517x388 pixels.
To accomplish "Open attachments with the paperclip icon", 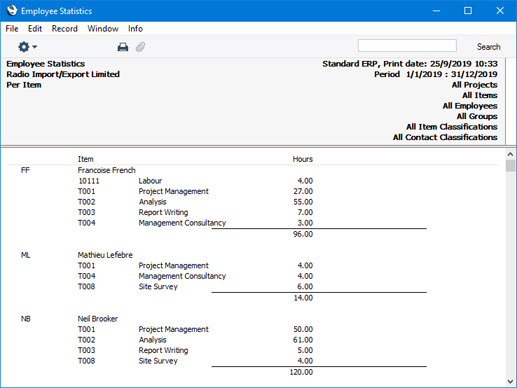I will click(x=140, y=47).
